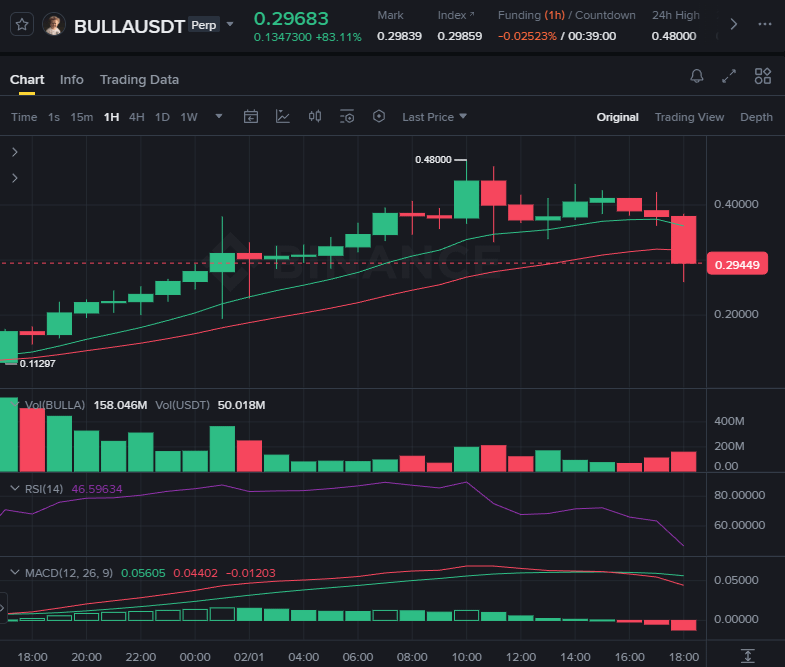
Task: Click the MACD value 0.05605
Action: [143, 573]
